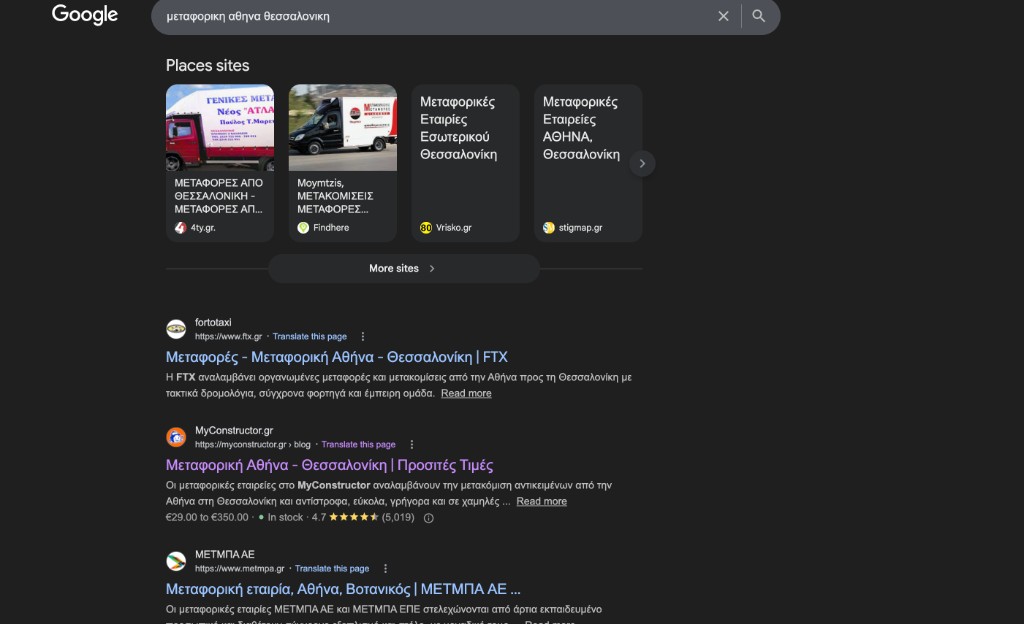Open the 4ty.gr red truck place card
This screenshot has height=624, width=1024.
point(220,162)
